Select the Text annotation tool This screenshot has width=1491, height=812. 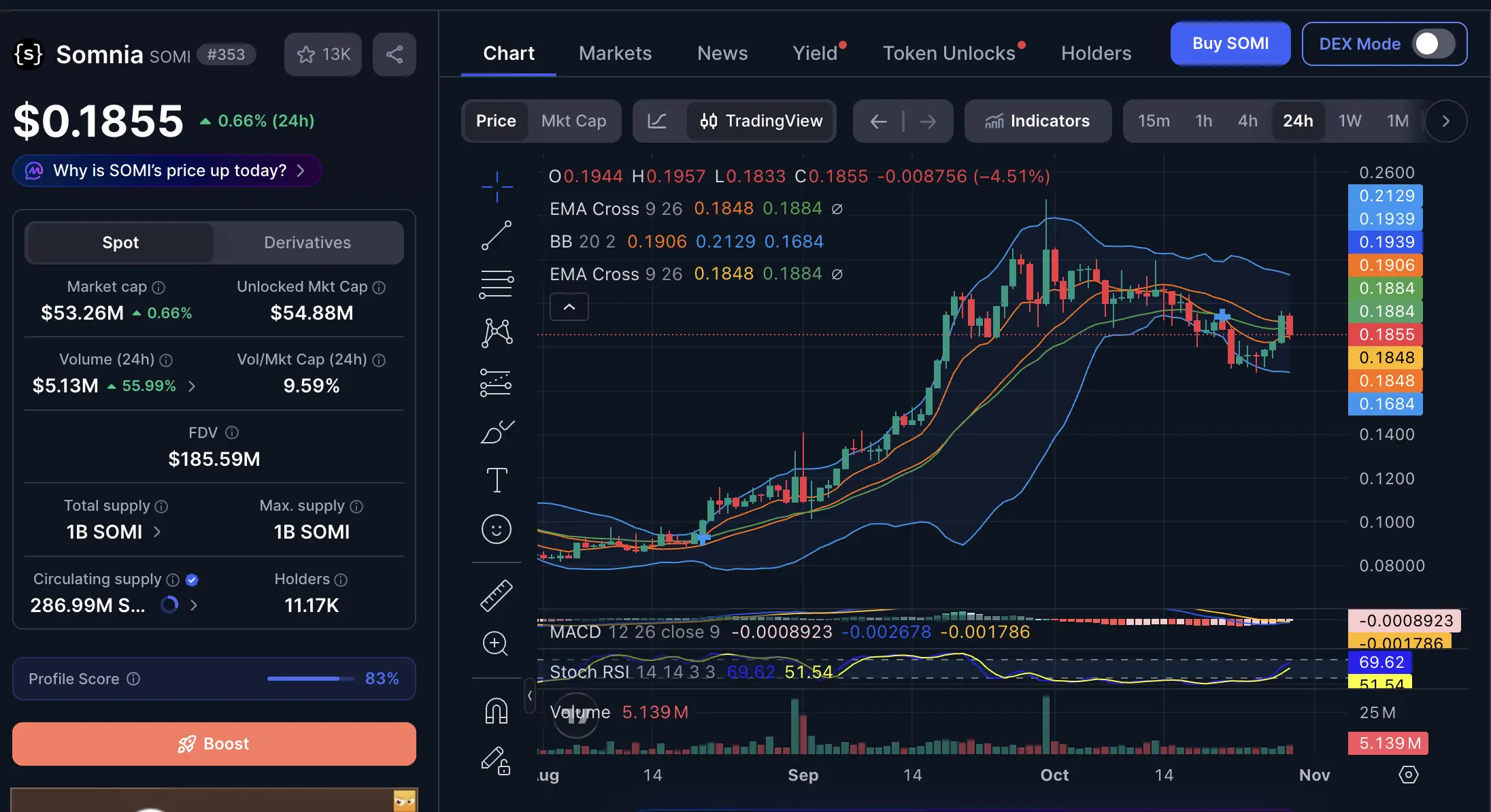pyautogui.click(x=497, y=480)
